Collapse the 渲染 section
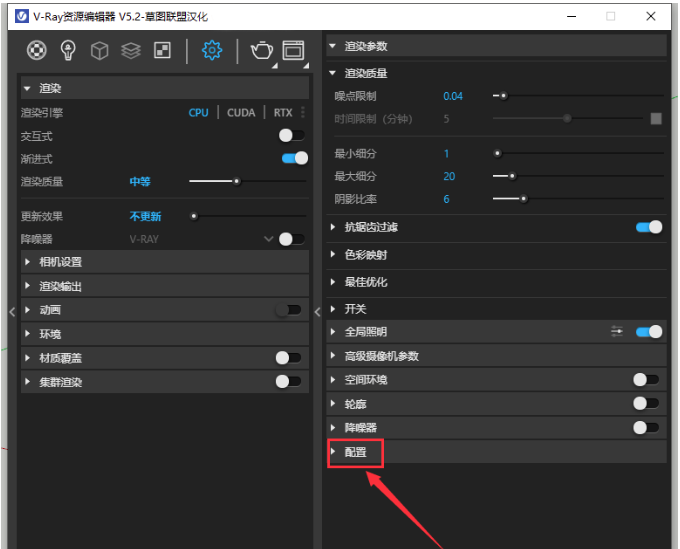Viewport: 680px width, 549px height. pyautogui.click(x=165, y=88)
